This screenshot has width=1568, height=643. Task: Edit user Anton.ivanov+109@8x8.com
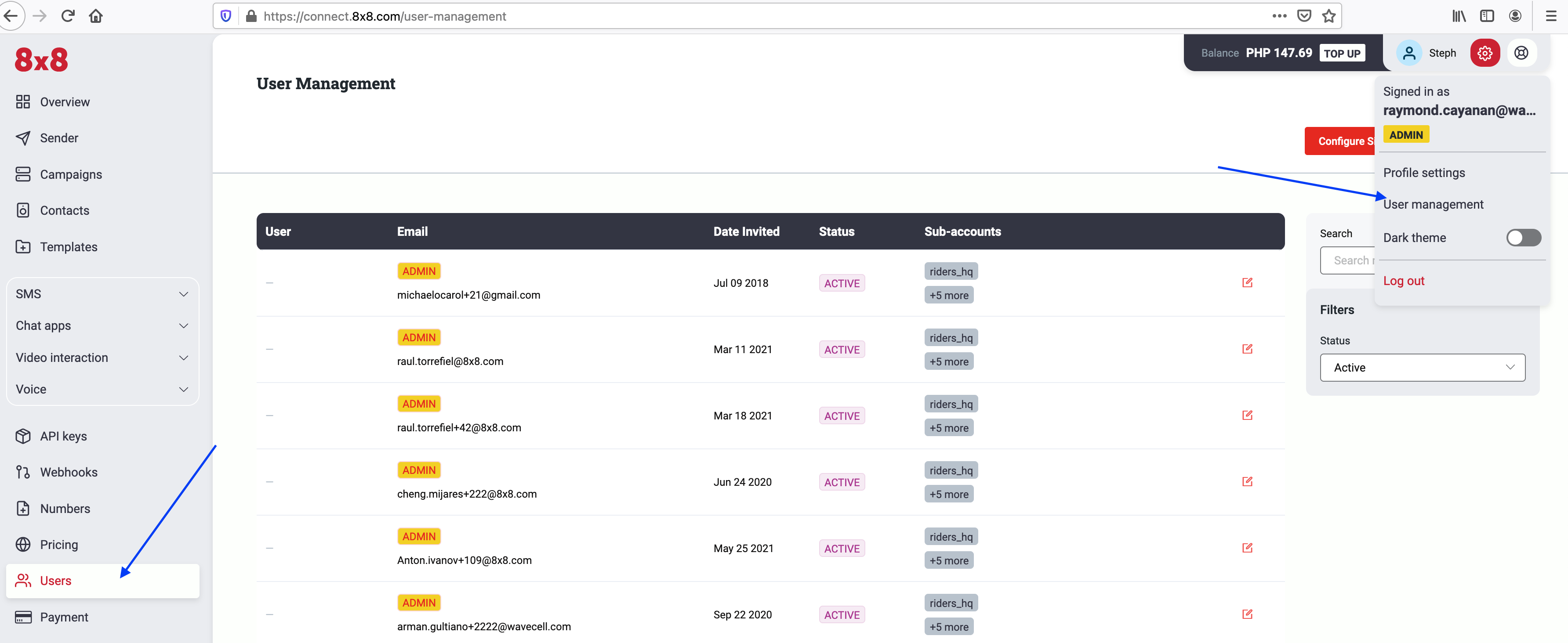(1247, 548)
